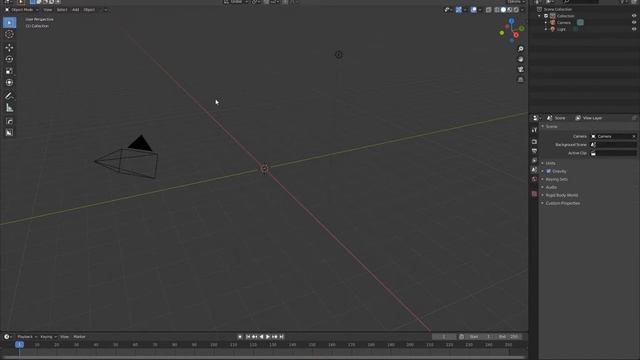Expand the Light item in outliner
This screenshot has width=640, height=360.
546,29
